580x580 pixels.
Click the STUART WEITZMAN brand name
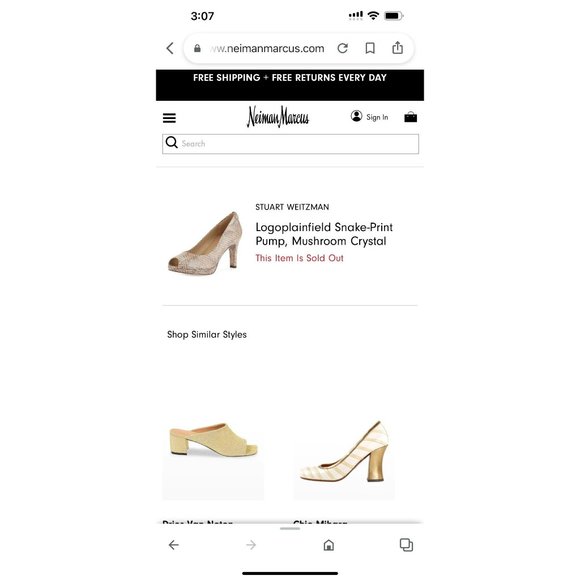pyautogui.click(x=292, y=207)
